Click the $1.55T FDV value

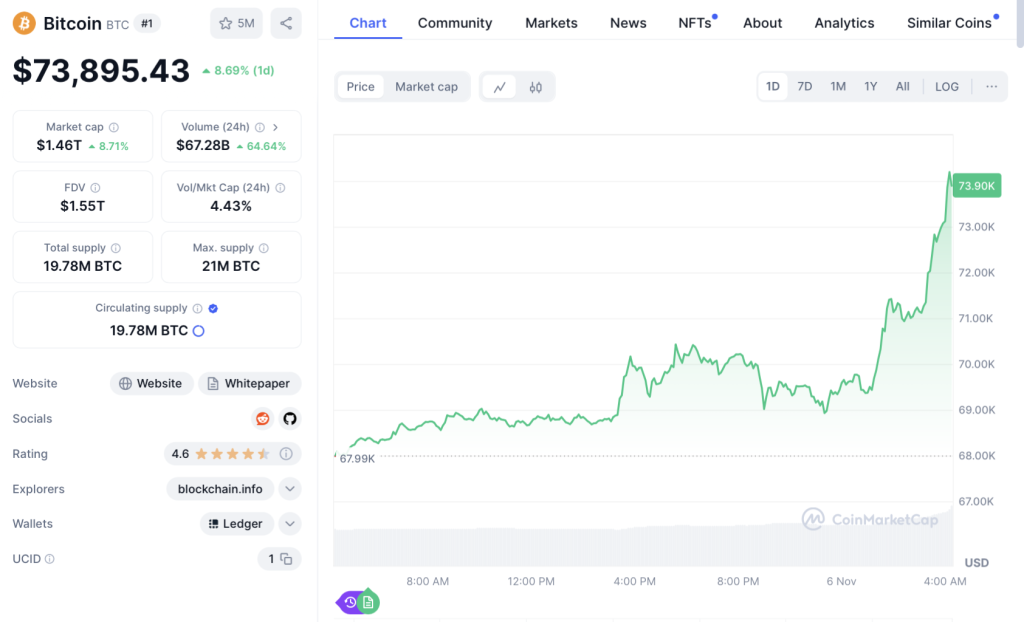tap(82, 206)
